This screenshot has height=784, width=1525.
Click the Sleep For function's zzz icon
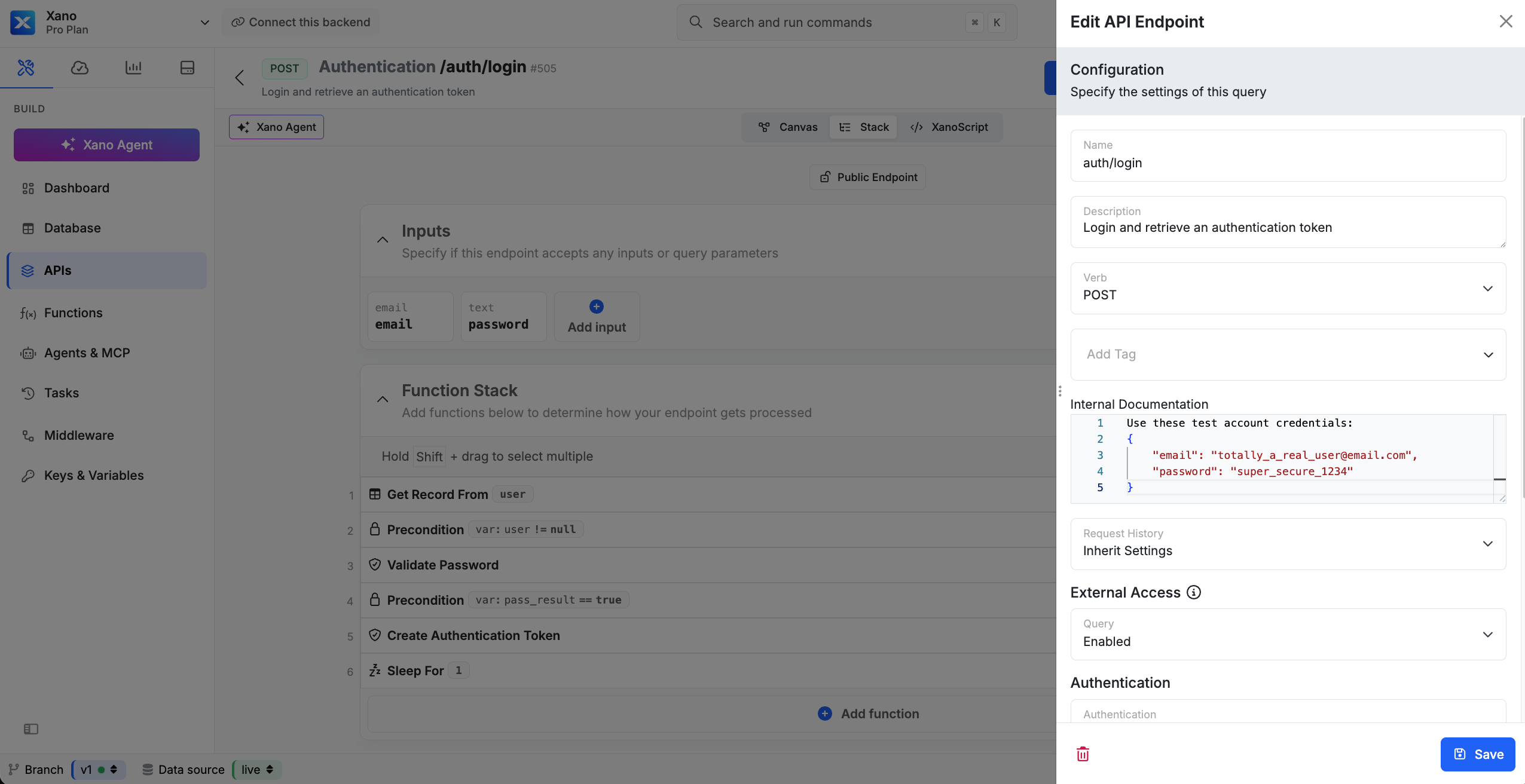[375, 670]
